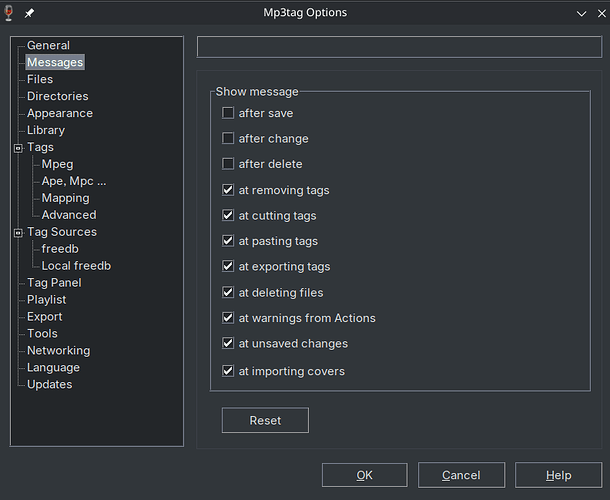610x500 pixels.
Task: Open Export options
Action: click(44, 317)
